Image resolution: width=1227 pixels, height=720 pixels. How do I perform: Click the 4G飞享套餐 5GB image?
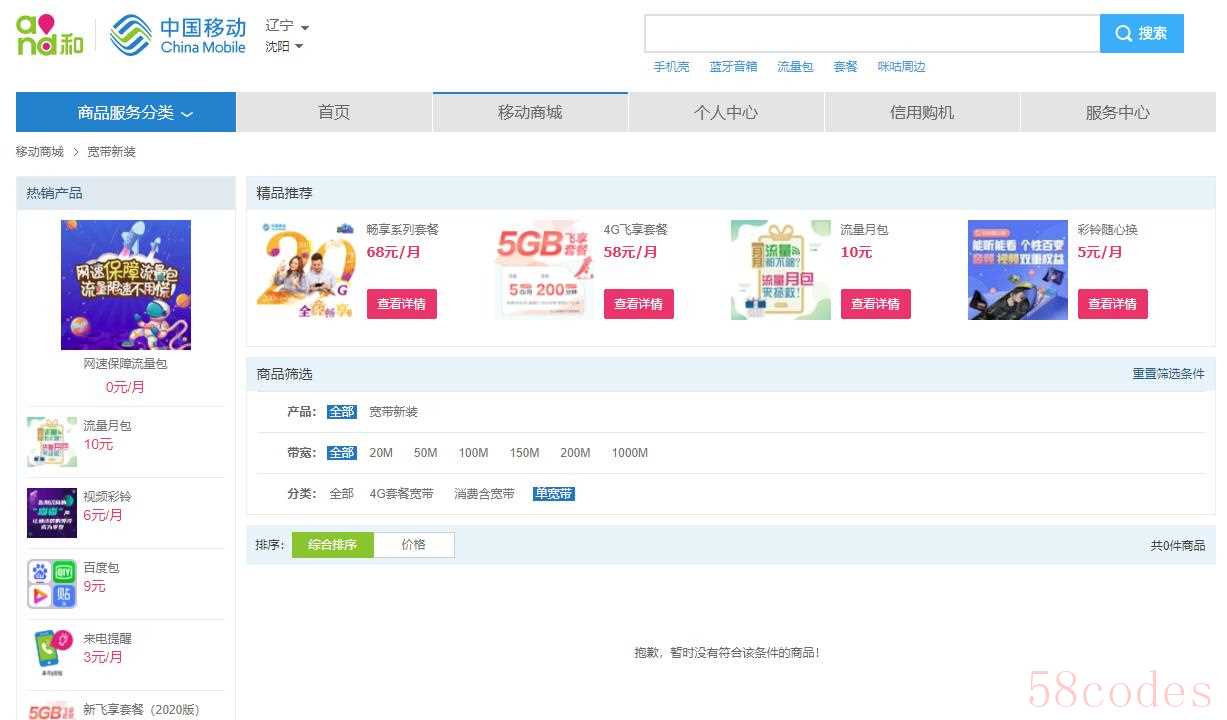[544, 270]
